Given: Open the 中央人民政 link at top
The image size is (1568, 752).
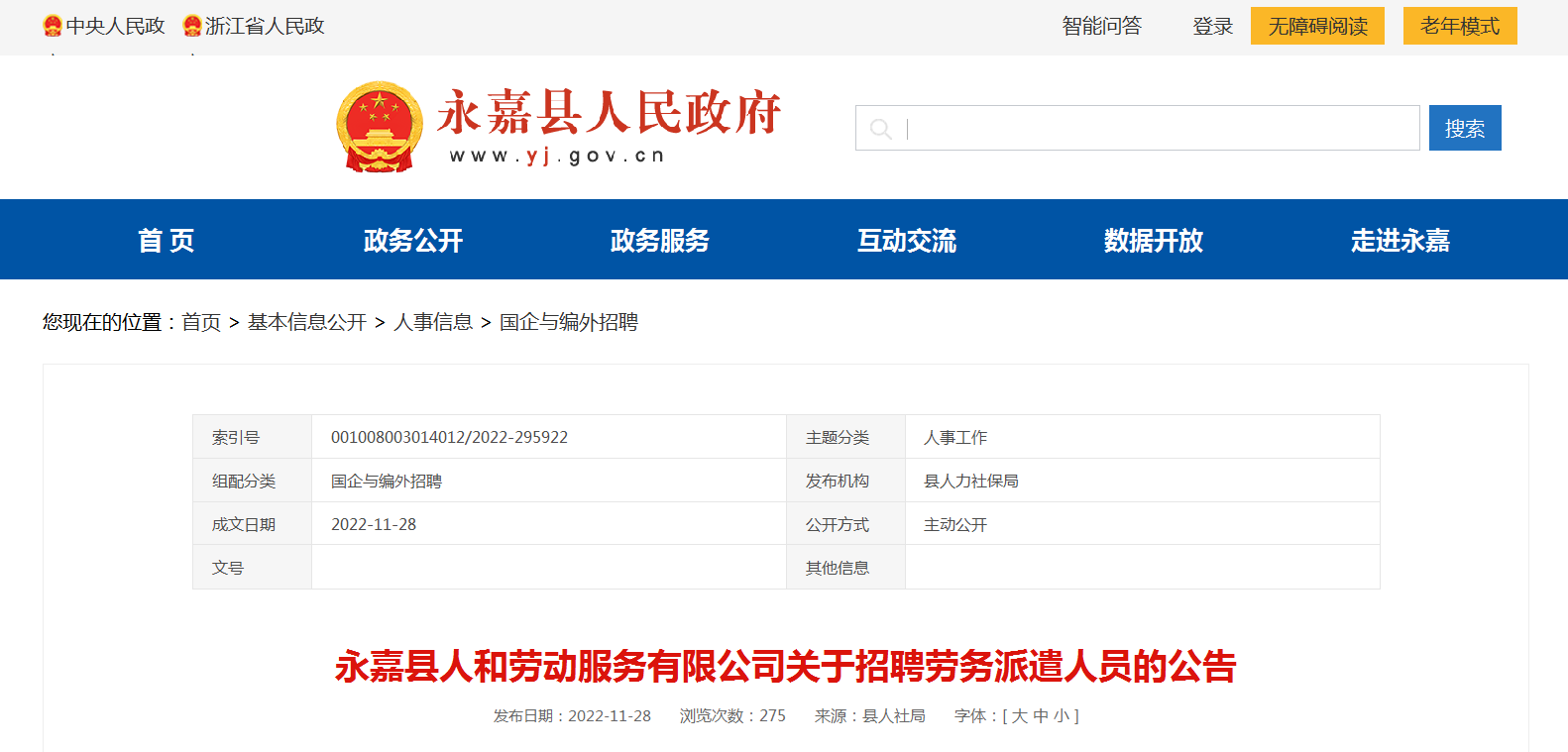Looking at the screenshot, I should pos(115,26).
